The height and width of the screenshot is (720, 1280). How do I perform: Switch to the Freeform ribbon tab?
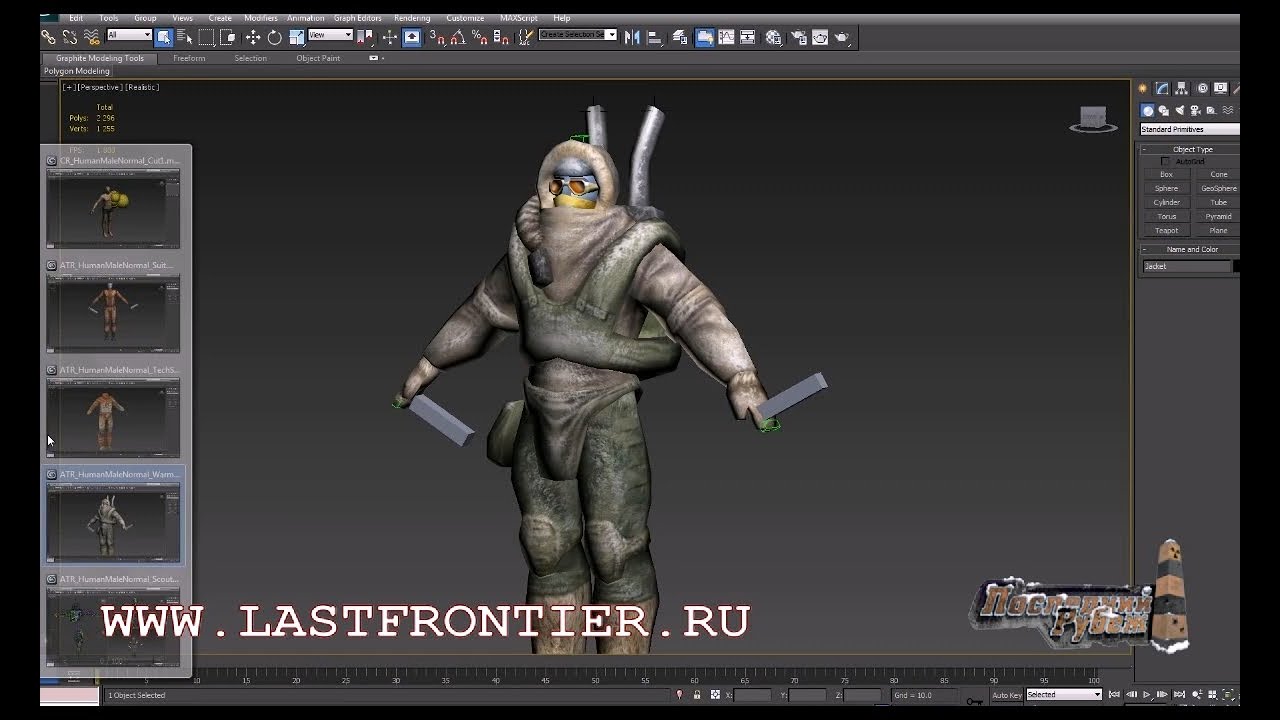189,58
